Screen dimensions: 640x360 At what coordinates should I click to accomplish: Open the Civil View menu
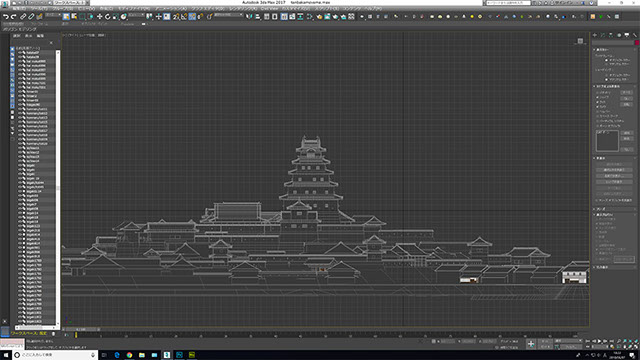pos(269,9)
